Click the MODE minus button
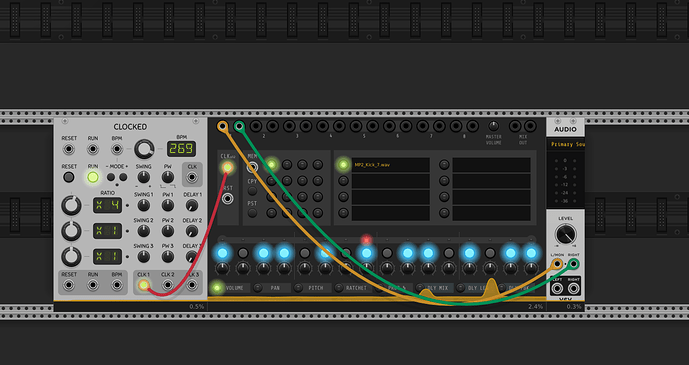Screen dimensions: 689x365 [111, 177]
